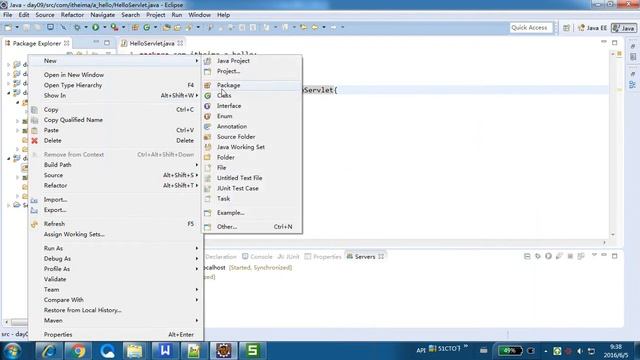Click the red Delete X icon
The width and height of the screenshot is (640, 360).
click(34, 140)
